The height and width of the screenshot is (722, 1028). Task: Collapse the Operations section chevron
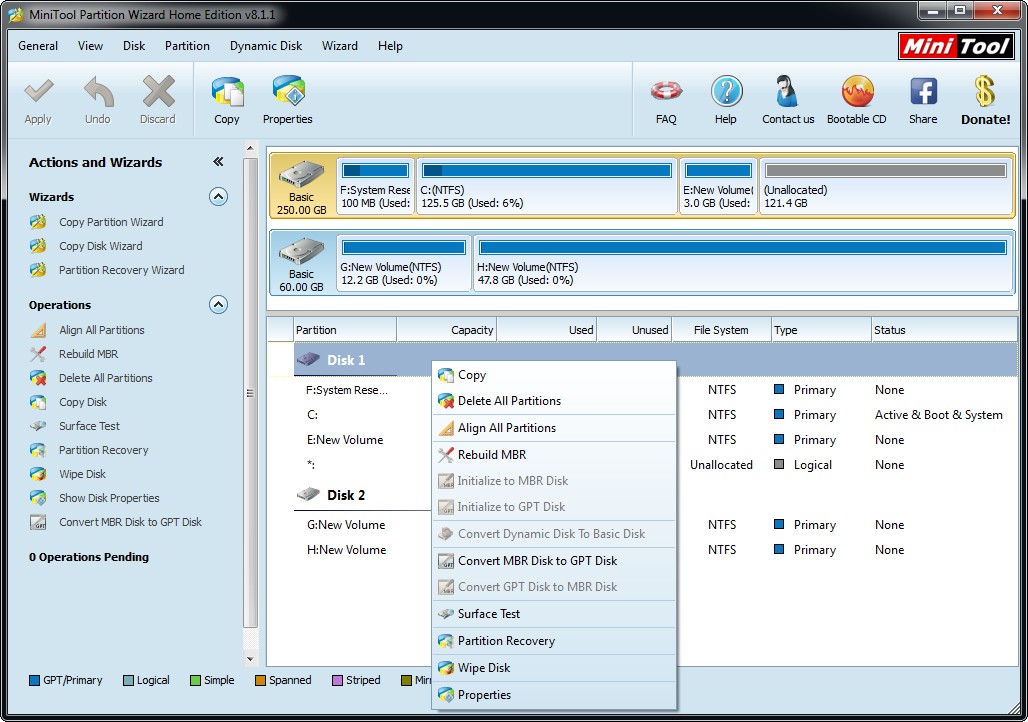coord(218,305)
